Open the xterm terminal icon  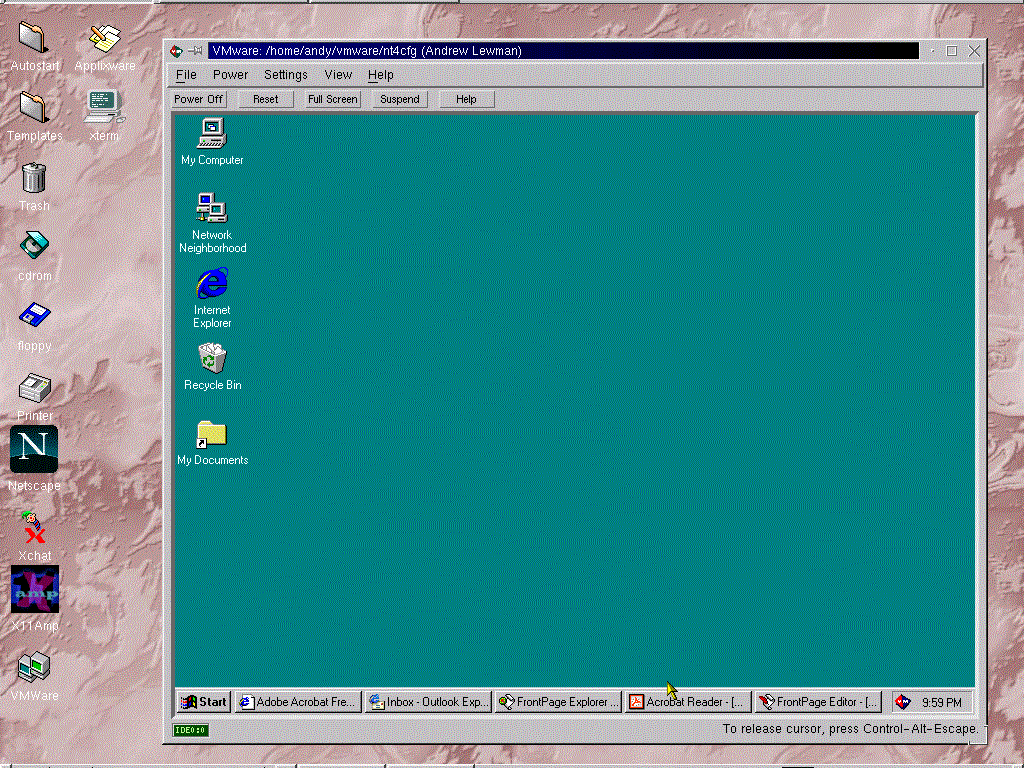(x=104, y=103)
